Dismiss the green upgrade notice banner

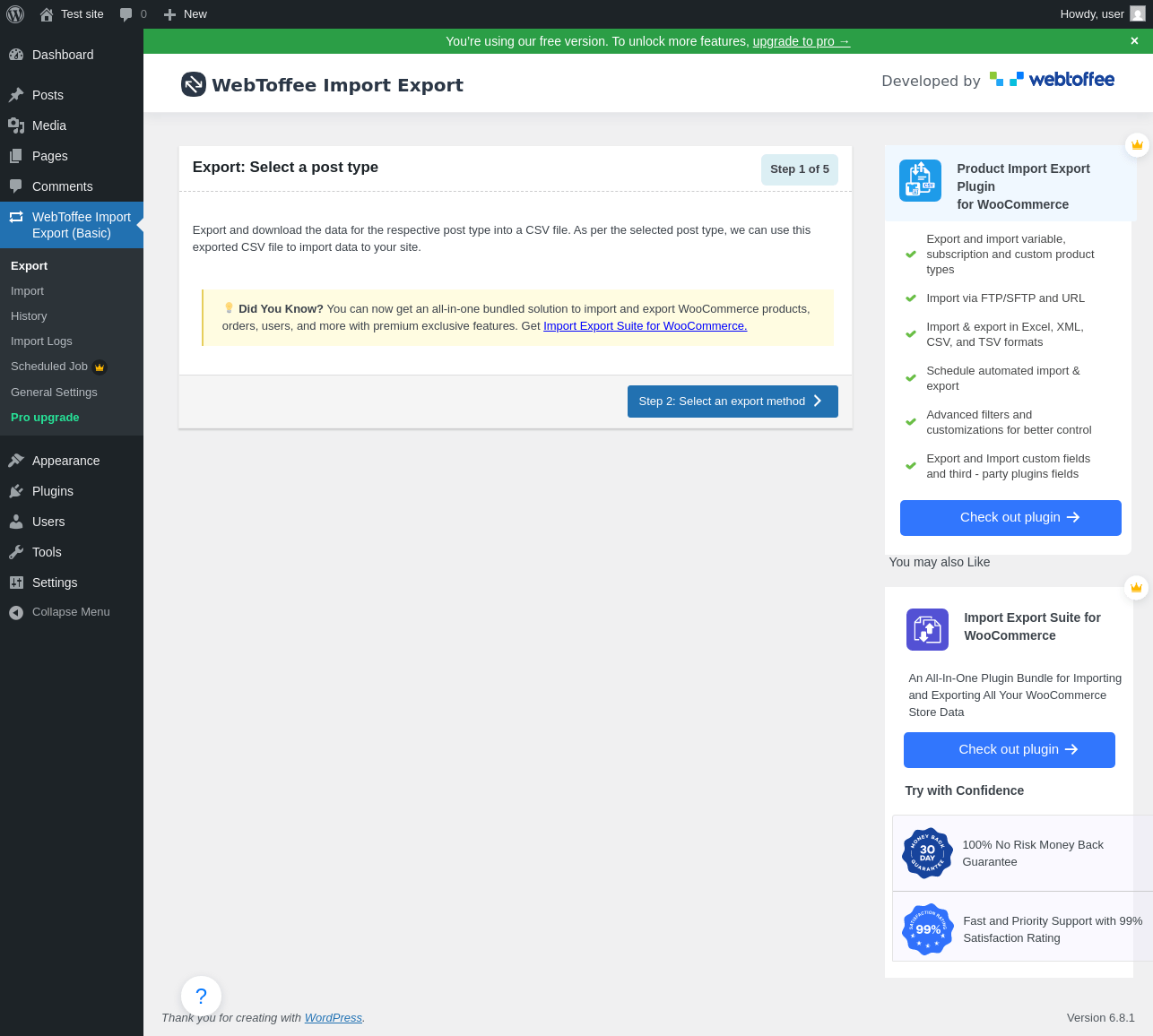pyautogui.click(x=1134, y=41)
